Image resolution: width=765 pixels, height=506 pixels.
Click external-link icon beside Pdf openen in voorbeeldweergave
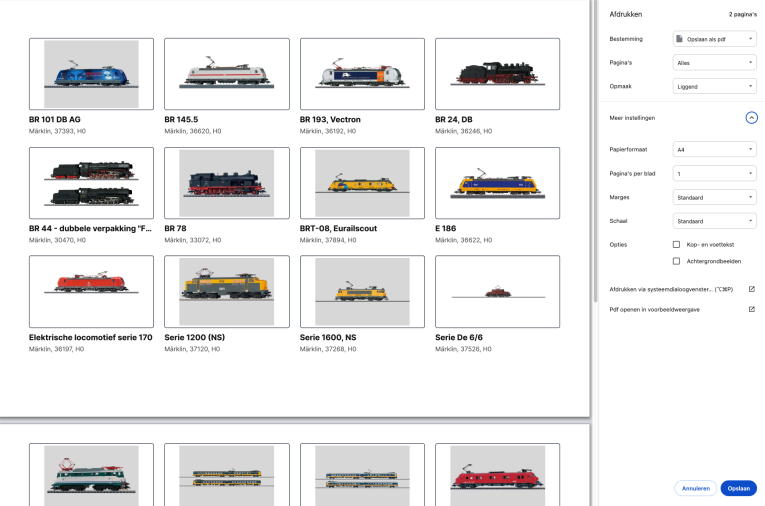[751, 309]
